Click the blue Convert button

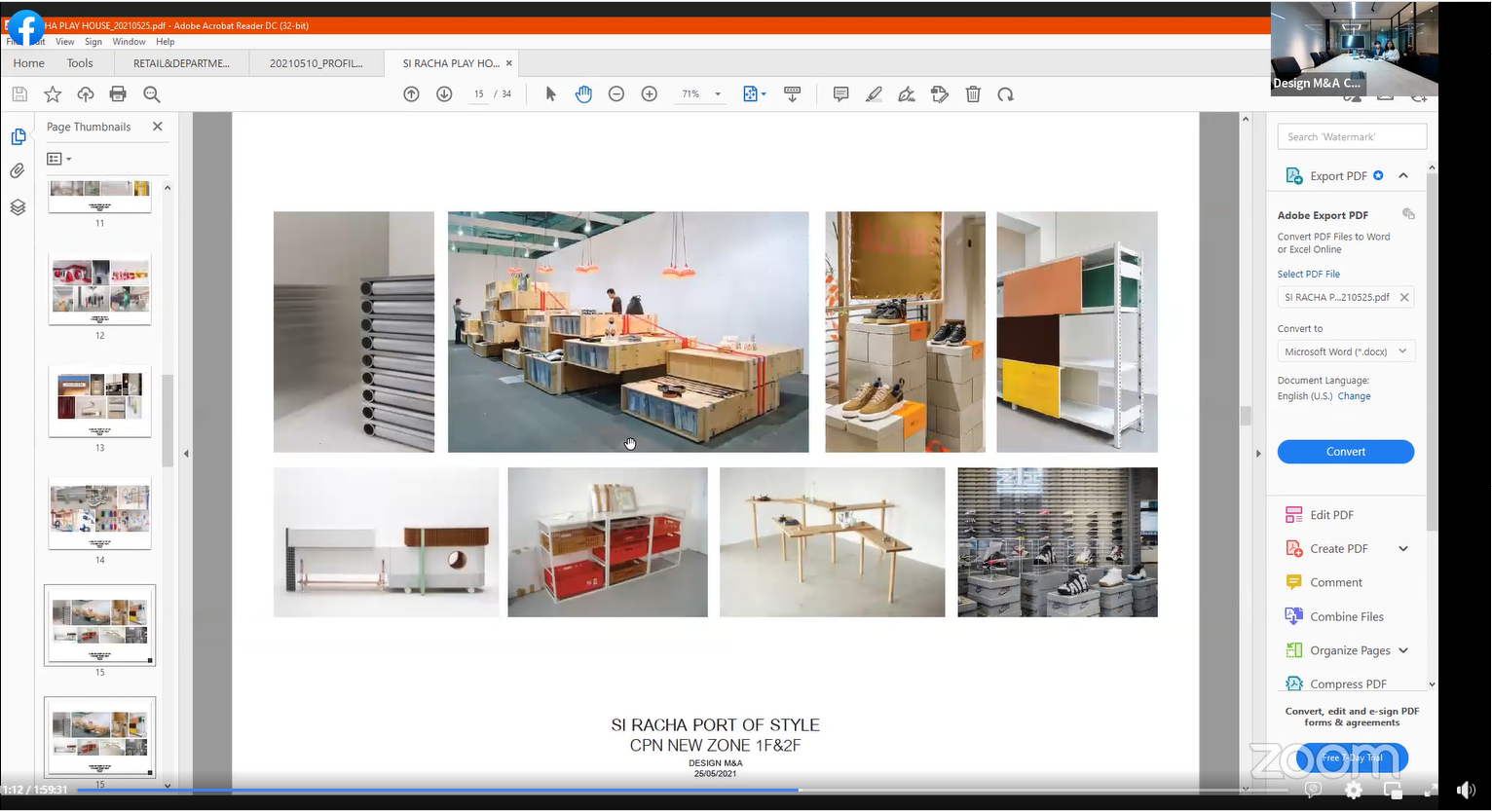(x=1345, y=452)
